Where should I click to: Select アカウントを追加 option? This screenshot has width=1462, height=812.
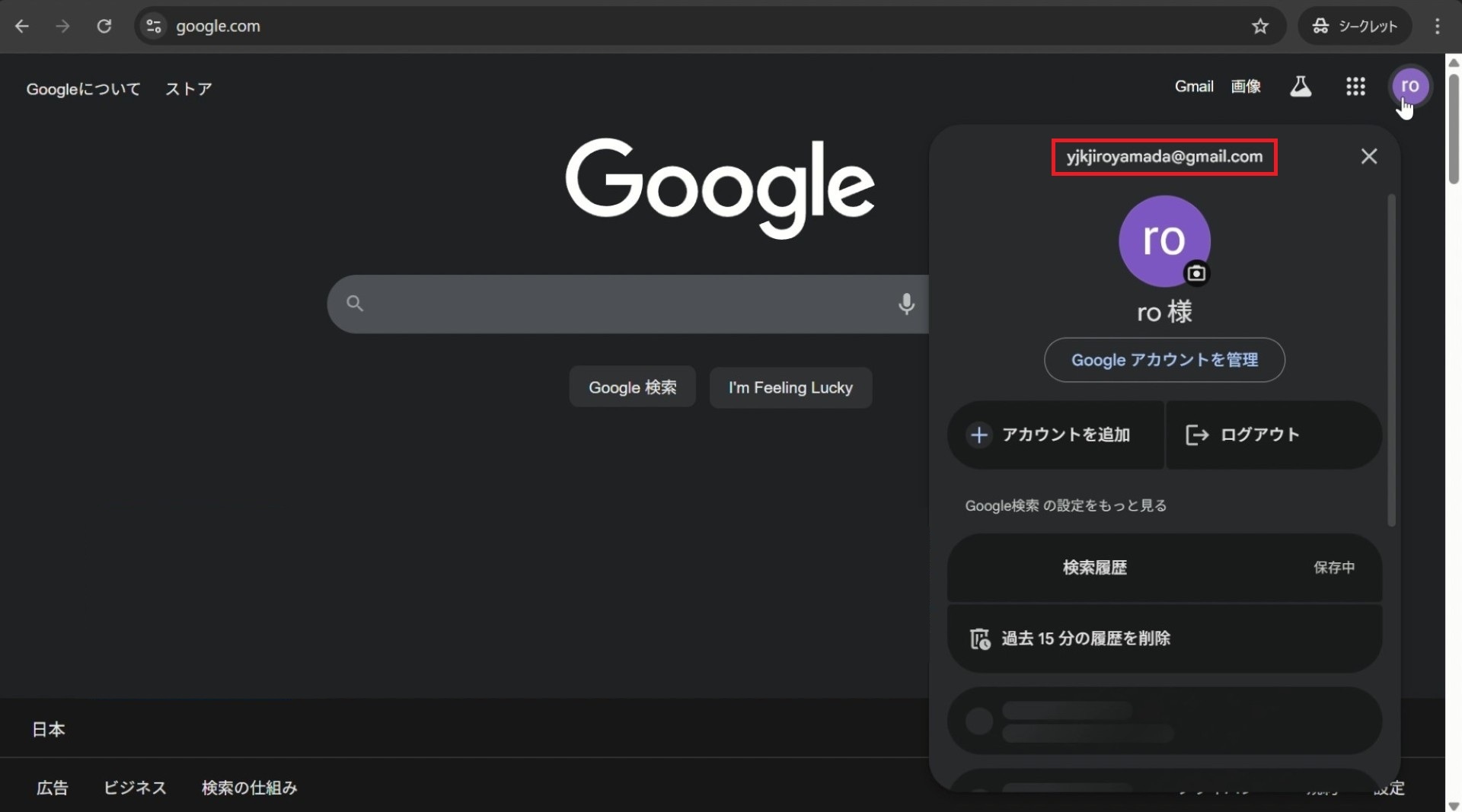1055,435
